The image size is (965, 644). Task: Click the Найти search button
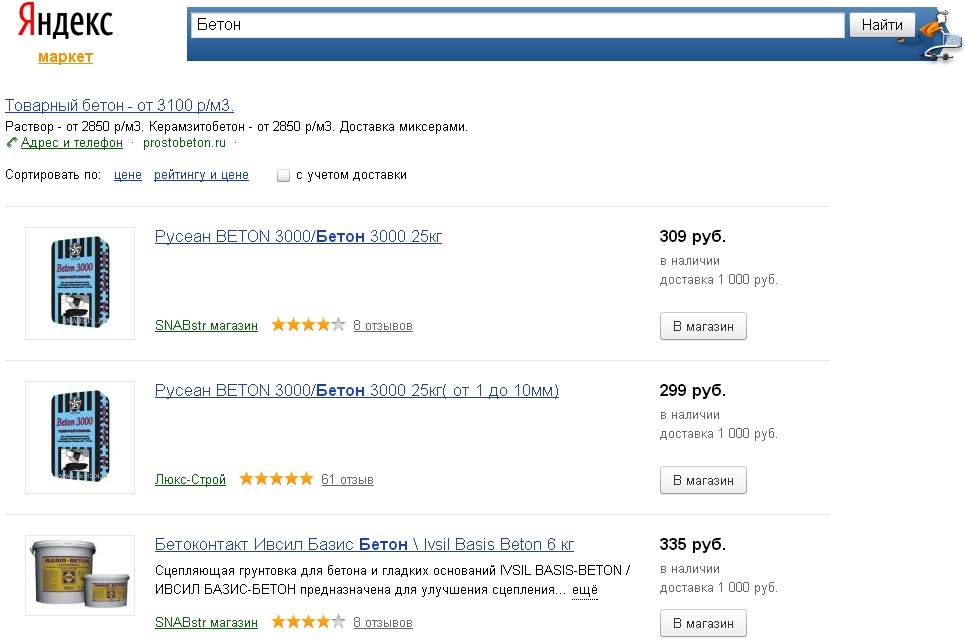click(x=882, y=25)
